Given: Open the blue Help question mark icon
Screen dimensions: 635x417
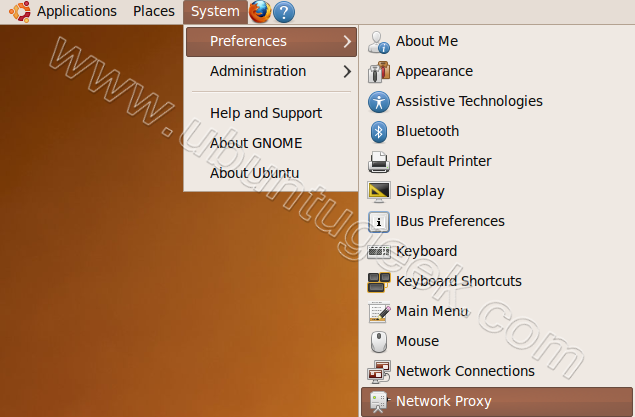Looking at the screenshot, I should pos(284,12).
